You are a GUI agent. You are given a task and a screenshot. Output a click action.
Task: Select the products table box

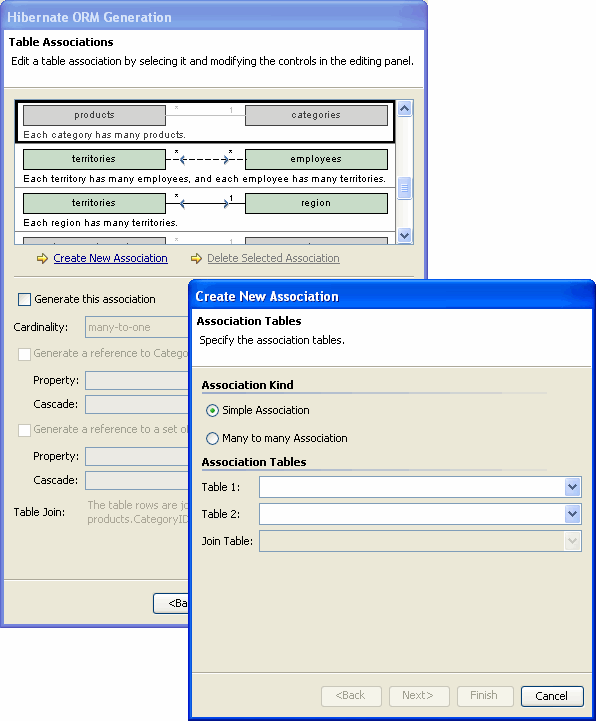[x=94, y=115]
